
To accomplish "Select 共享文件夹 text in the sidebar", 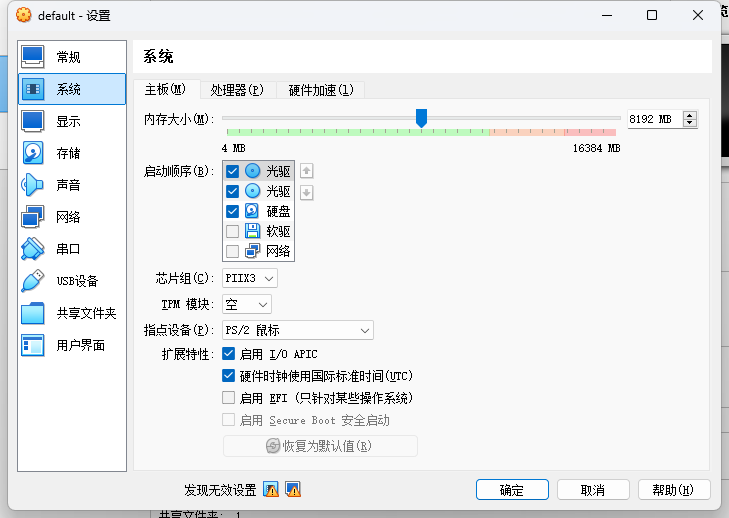I will [x=86, y=313].
